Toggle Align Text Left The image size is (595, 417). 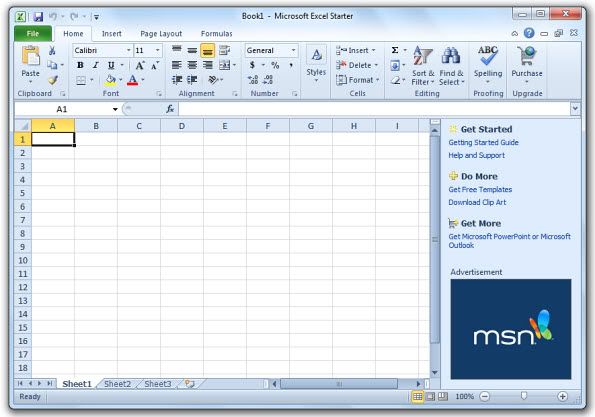177,65
